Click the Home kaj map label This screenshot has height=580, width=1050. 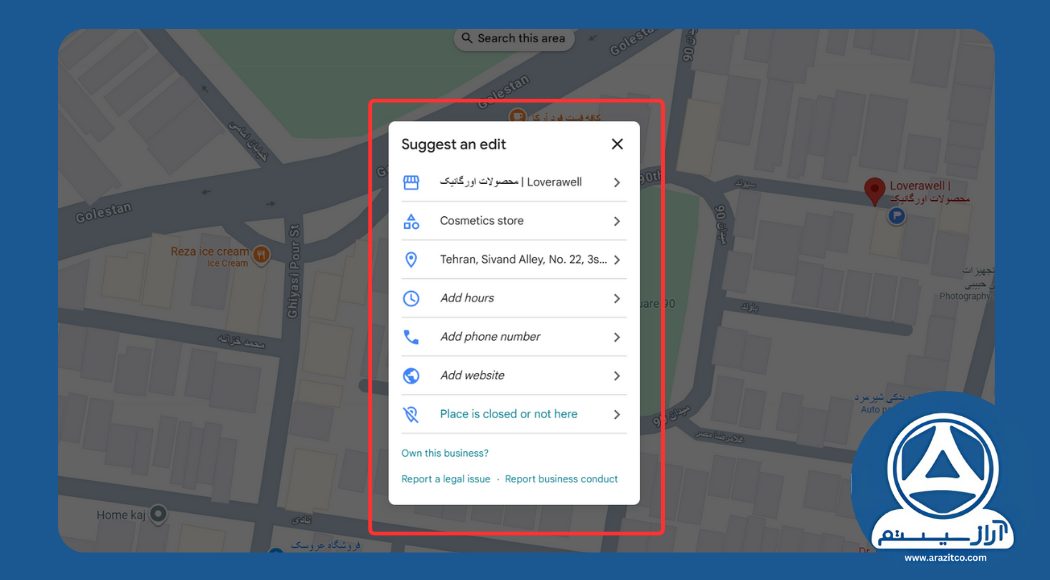tap(121, 515)
